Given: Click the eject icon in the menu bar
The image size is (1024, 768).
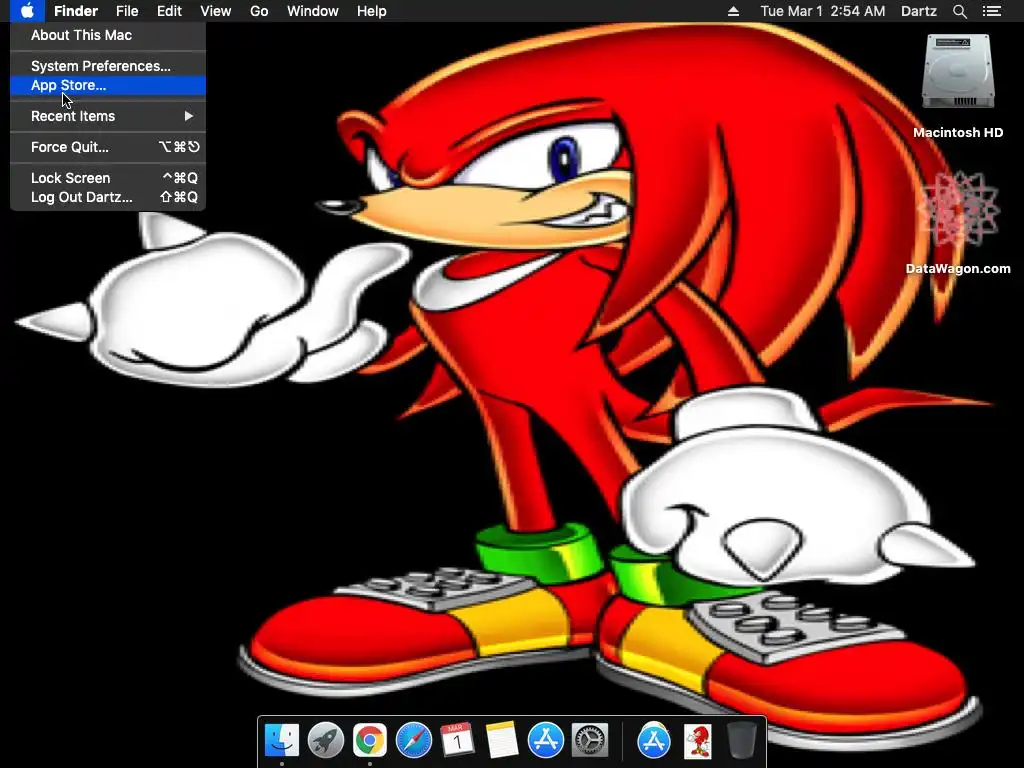Looking at the screenshot, I should point(733,11).
